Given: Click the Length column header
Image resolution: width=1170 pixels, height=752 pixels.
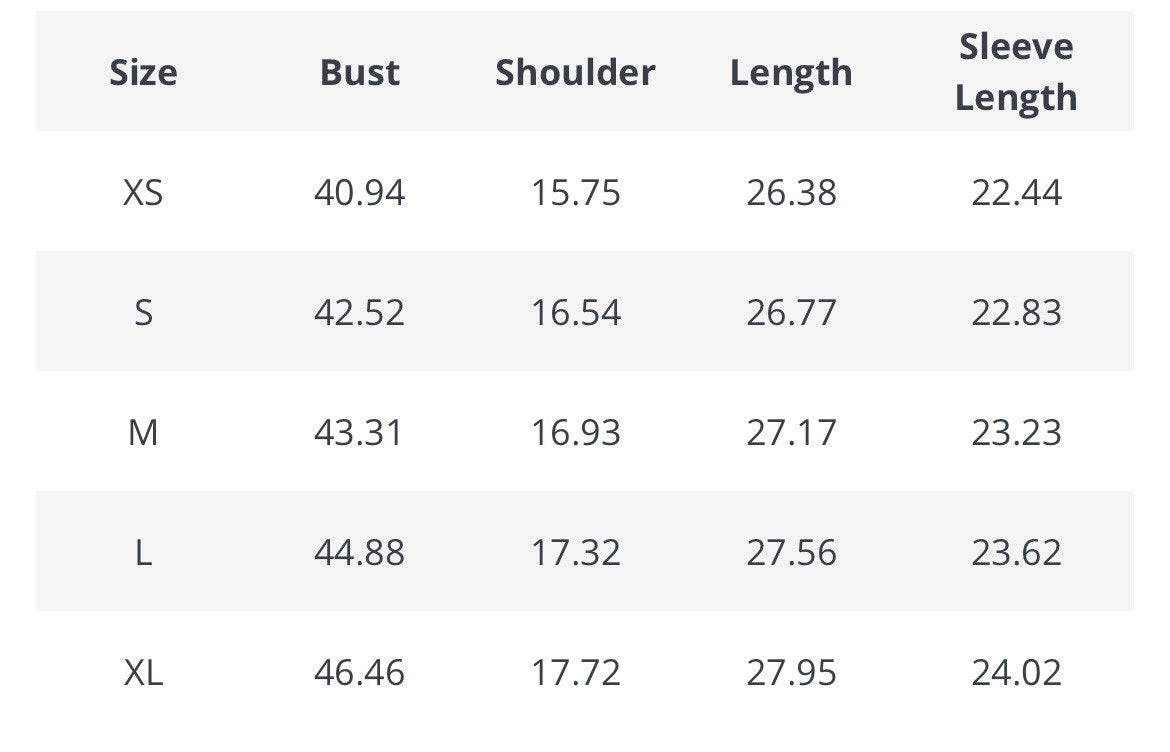Looking at the screenshot, I should 791,72.
